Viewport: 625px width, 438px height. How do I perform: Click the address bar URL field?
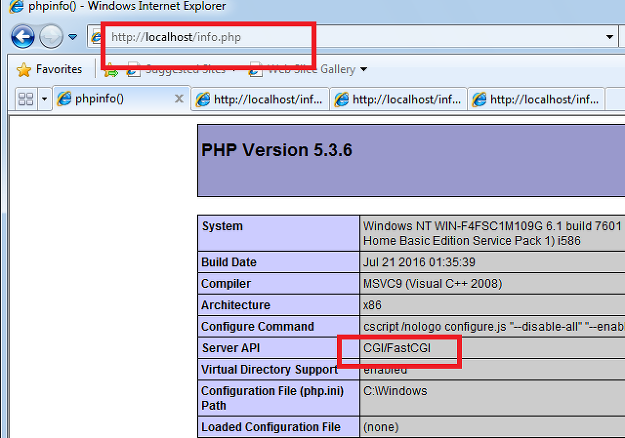click(x=351, y=37)
